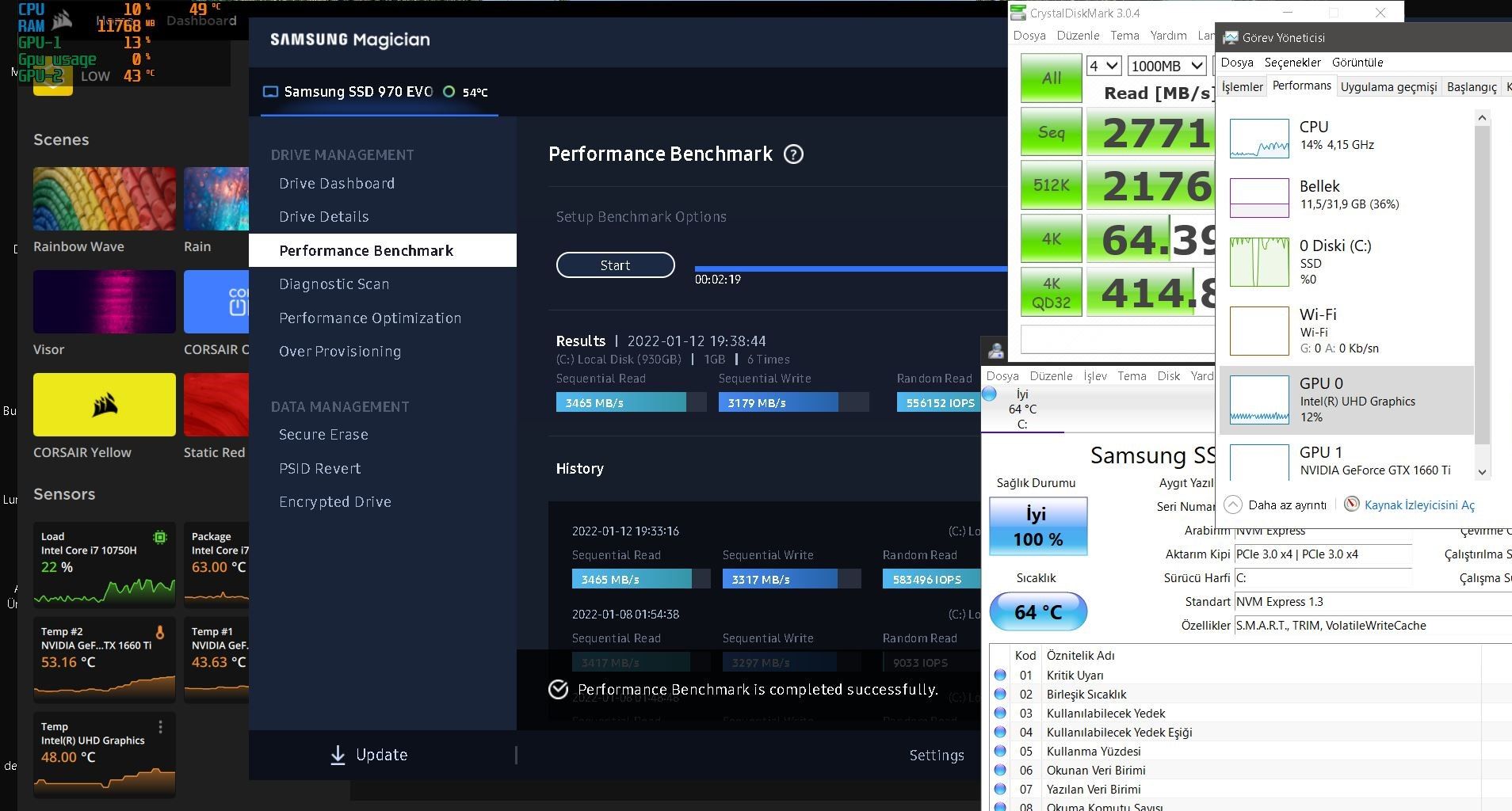Click the status circle for 06 Okunan Veri Birimi
Screen dimensions: 1512x811
1000,771
